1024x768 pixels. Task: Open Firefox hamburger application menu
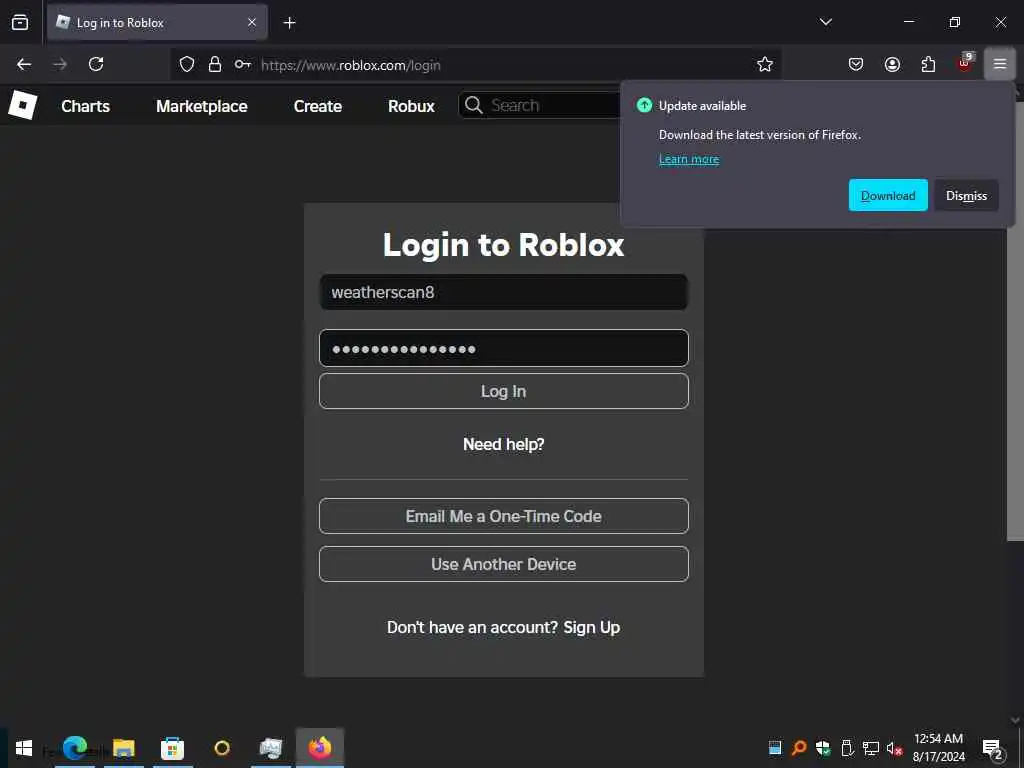pos(1000,64)
